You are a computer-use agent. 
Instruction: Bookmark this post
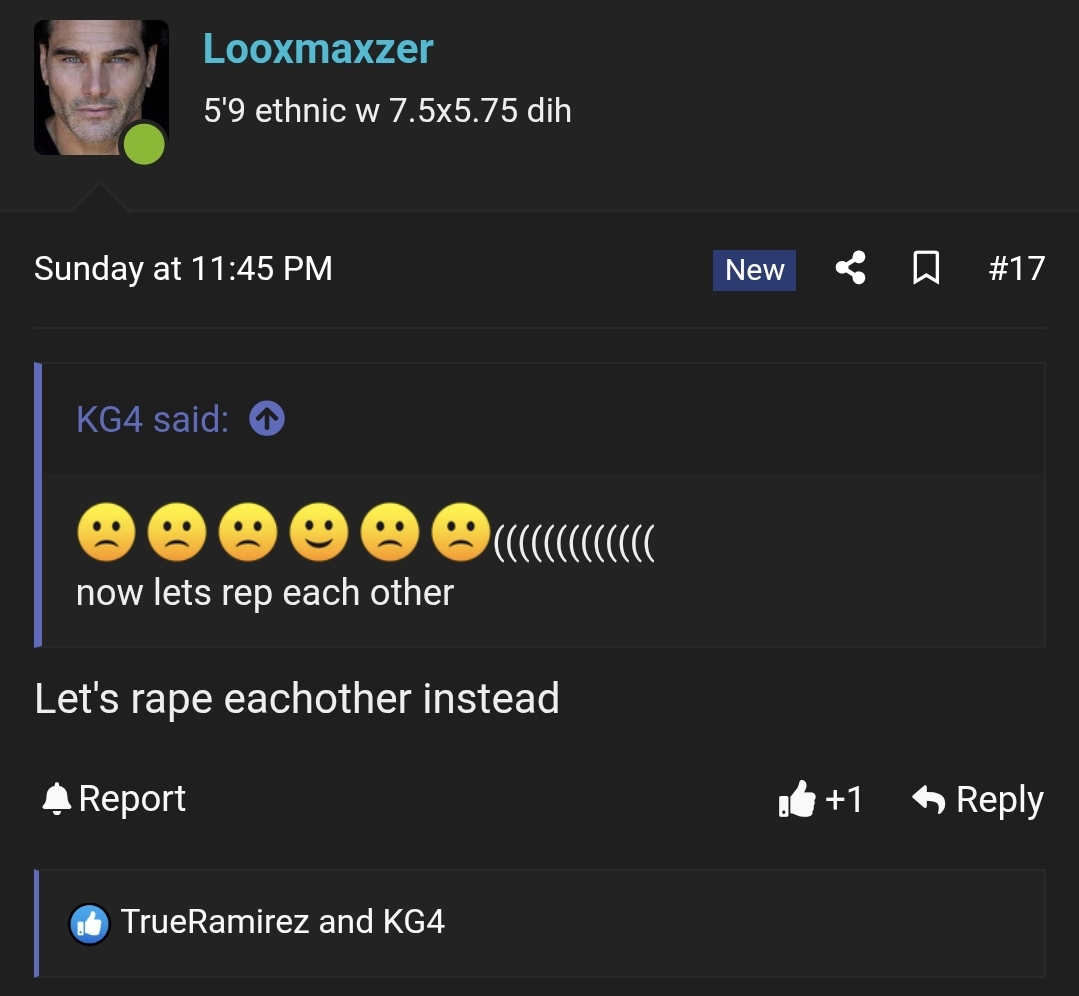(x=926, y=268)
